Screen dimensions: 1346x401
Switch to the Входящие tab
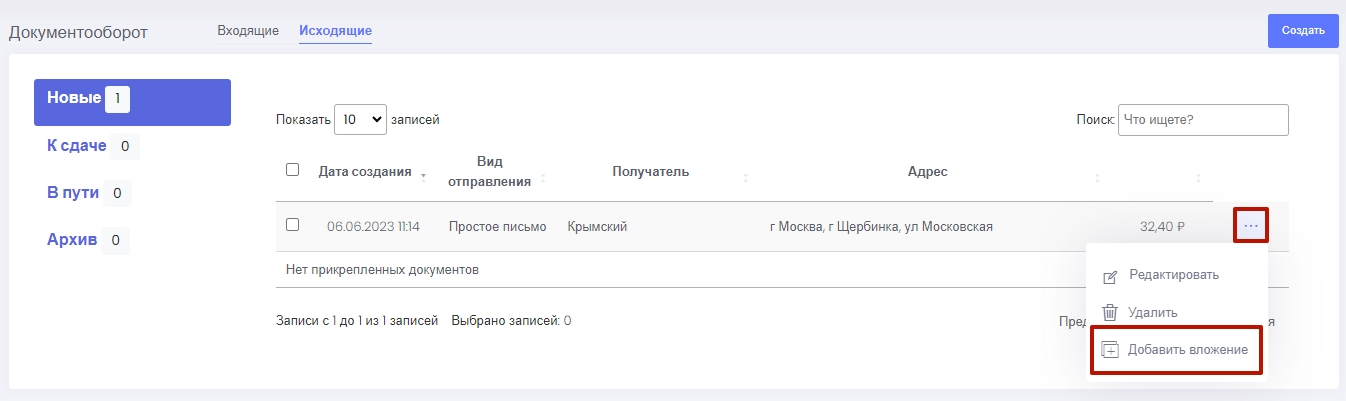(248, 31)
